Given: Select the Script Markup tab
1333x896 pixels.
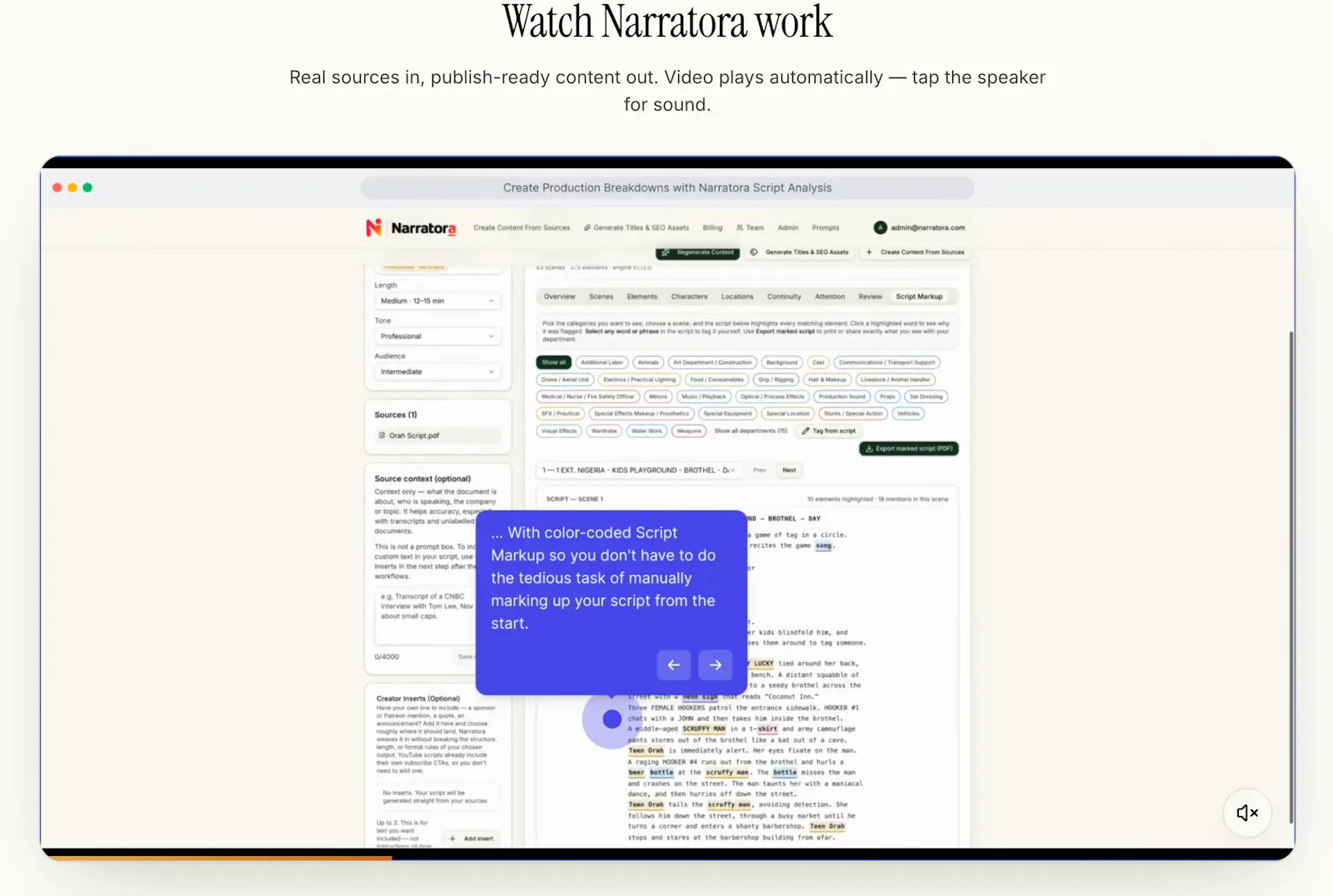Looking at the screenshot, I should (919, 296).
